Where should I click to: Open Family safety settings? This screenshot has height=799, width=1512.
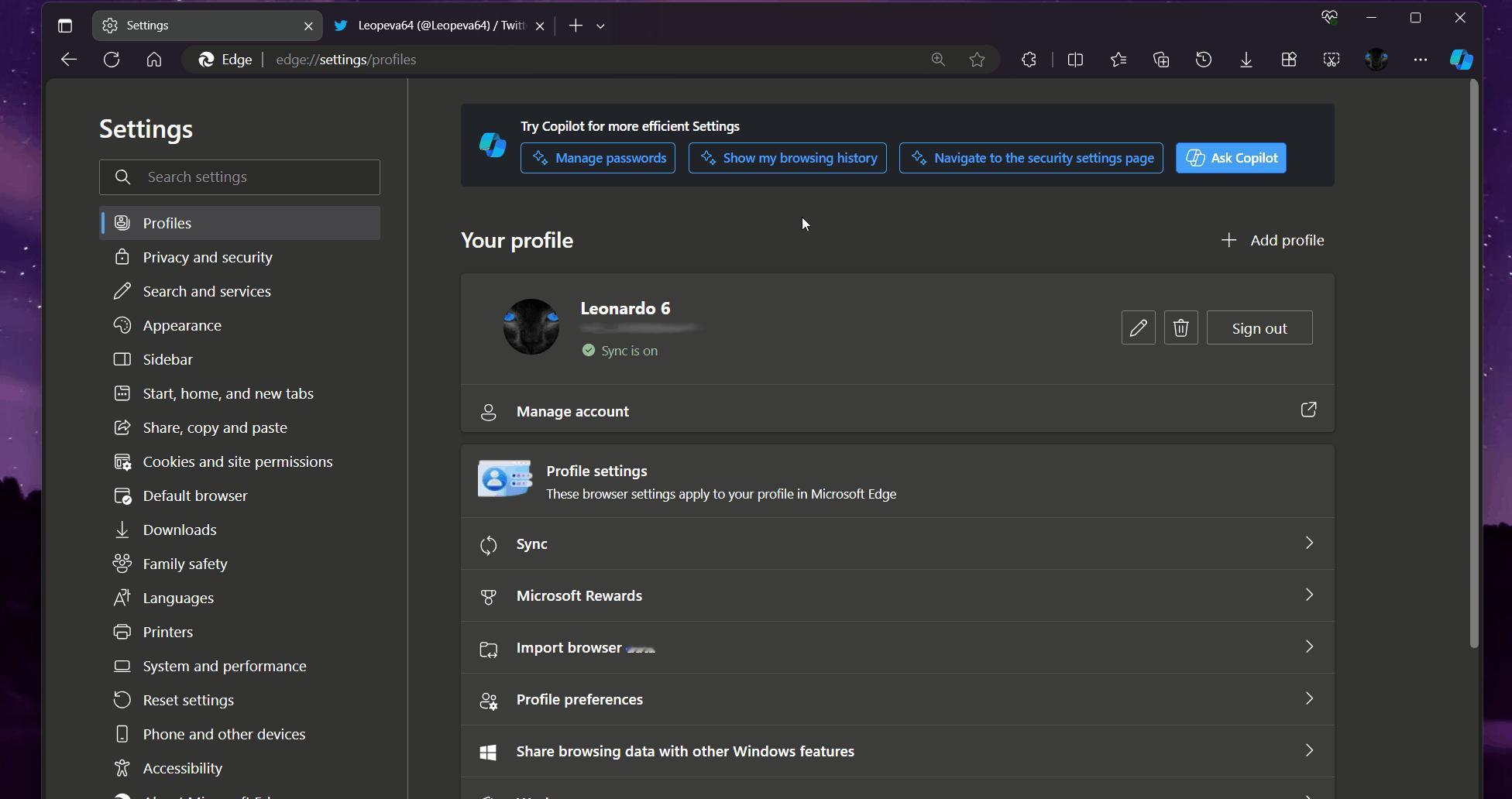[239, 564]
